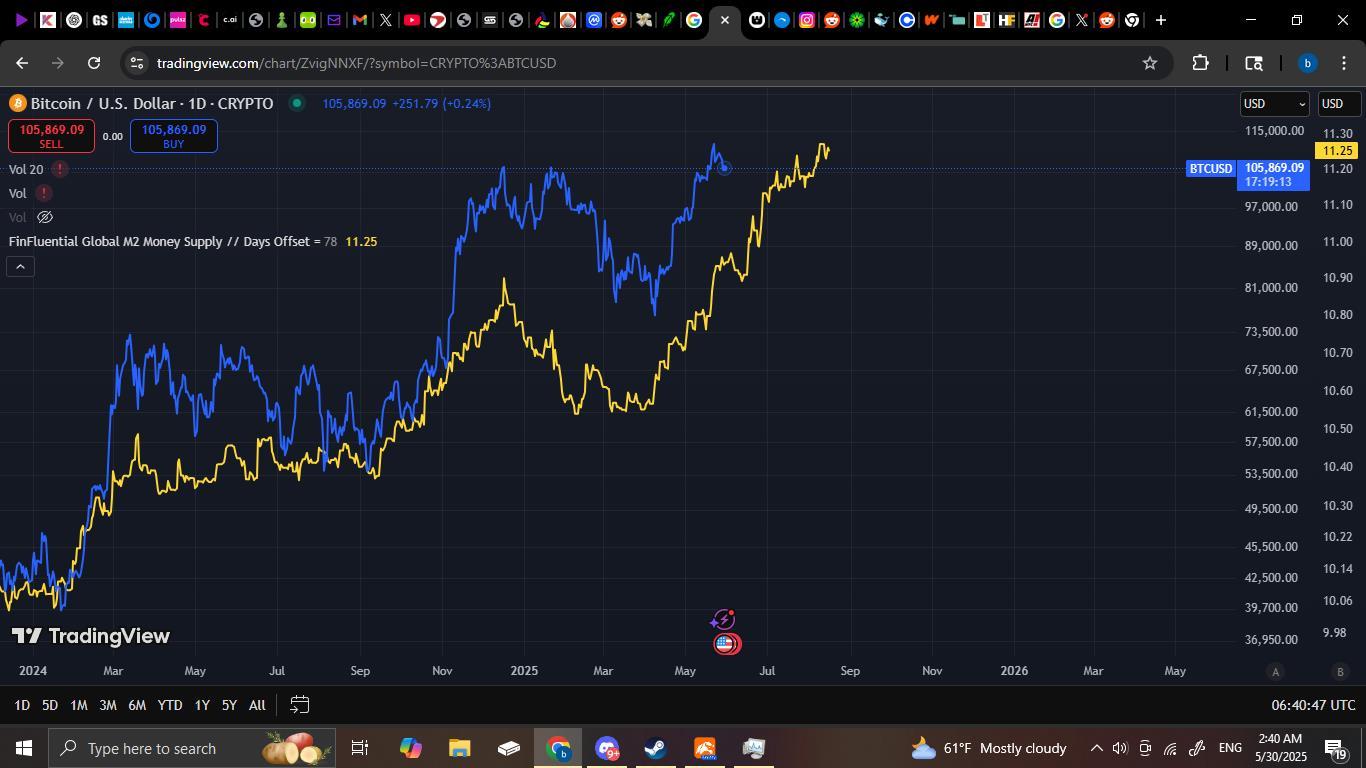Click the error icon next to the second Vol
This screenshot has height=768, width=1366.
(44, 193)
